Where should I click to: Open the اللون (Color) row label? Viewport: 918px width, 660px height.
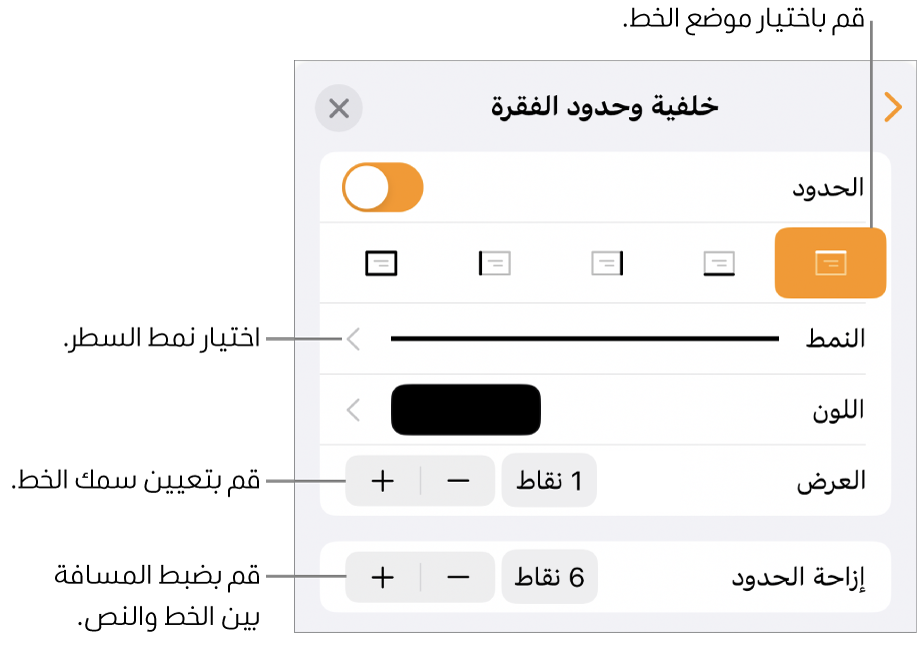838,409
